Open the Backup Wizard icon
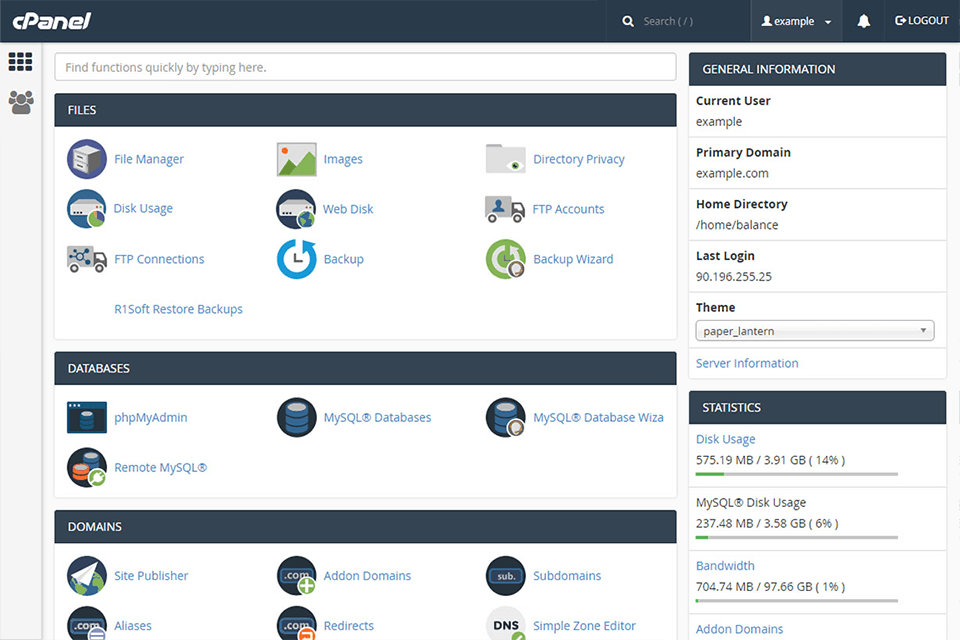The width and height of the screenshot is (960, 640). coord(505,259)
